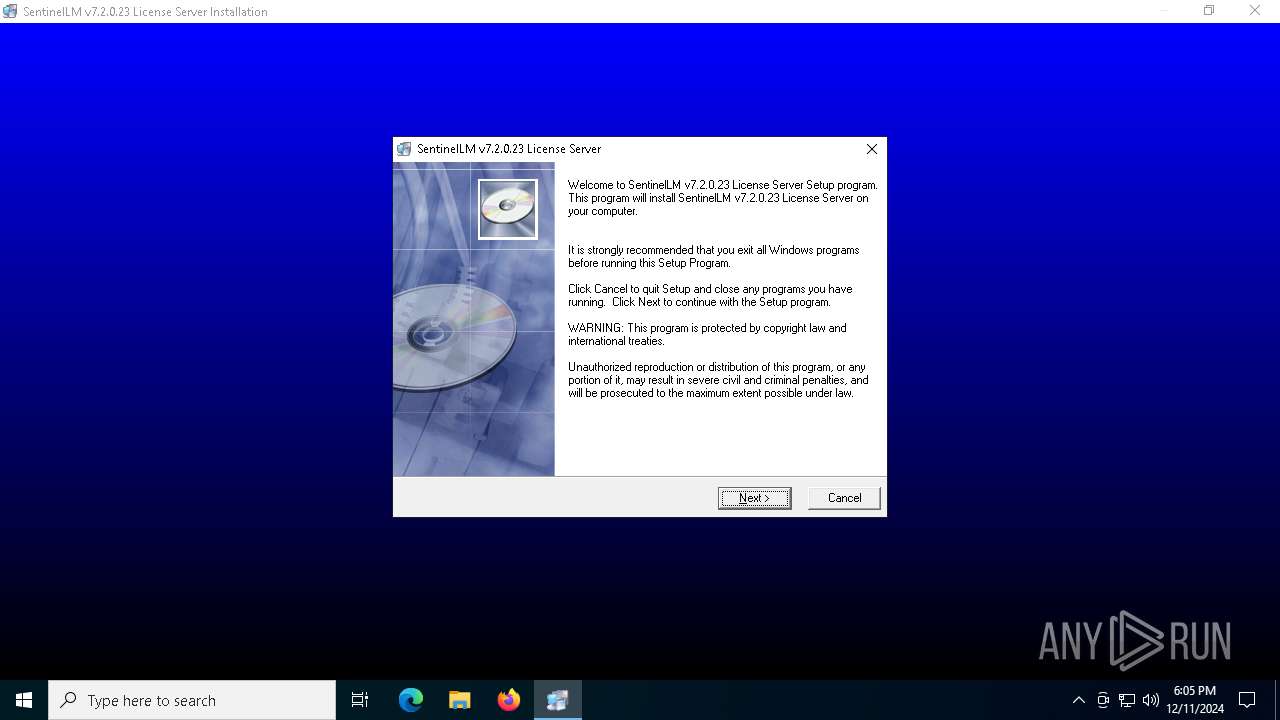Open Task View on the taskbar
Screen dimensions: 1280x720
(x=360, y=700)
